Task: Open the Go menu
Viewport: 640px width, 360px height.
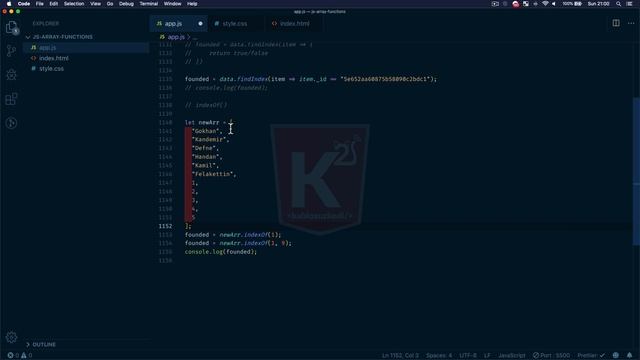Action: [110, 4]
